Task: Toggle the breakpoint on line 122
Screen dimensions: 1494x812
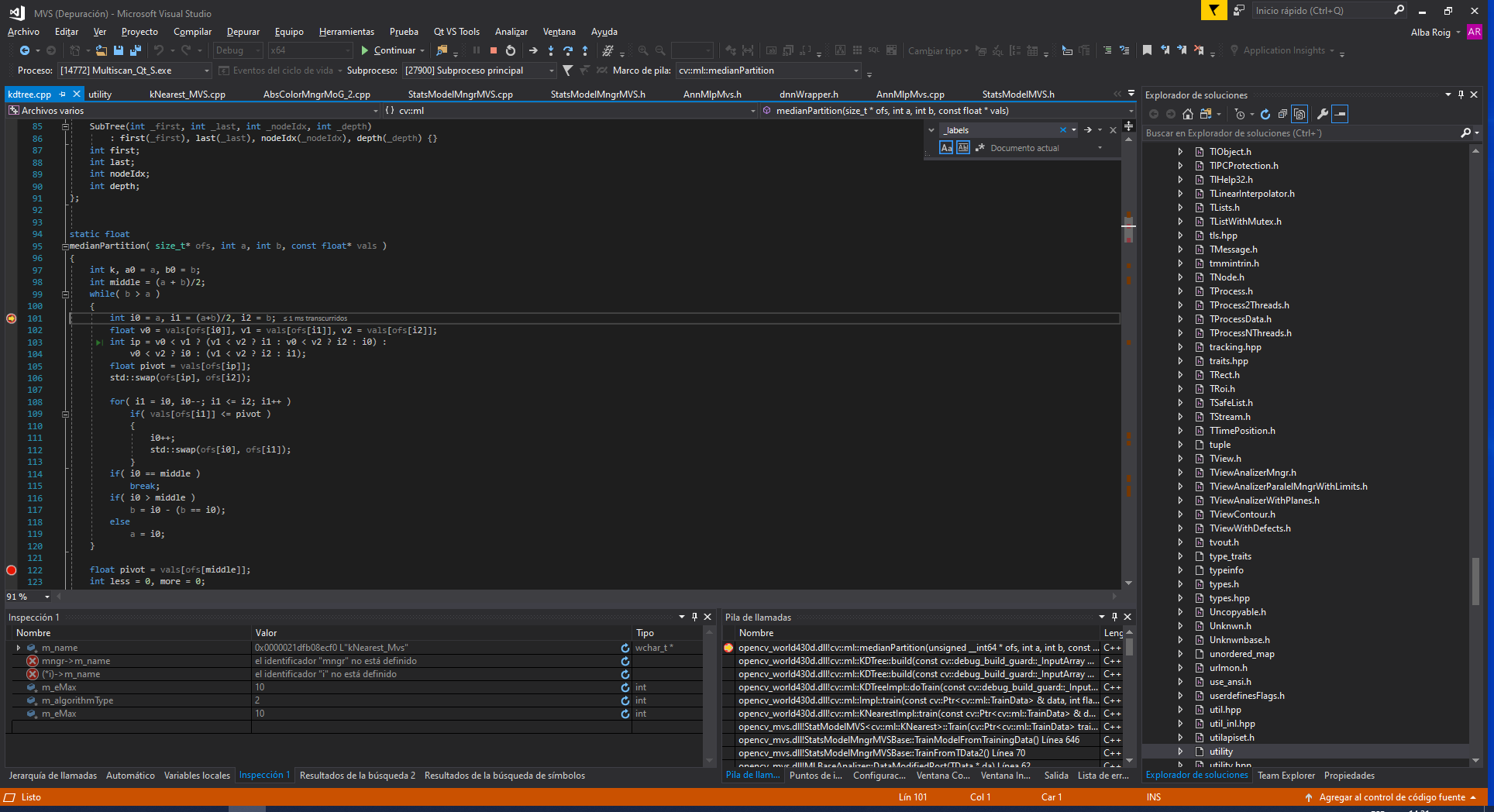Action: [x=11, y=569]
